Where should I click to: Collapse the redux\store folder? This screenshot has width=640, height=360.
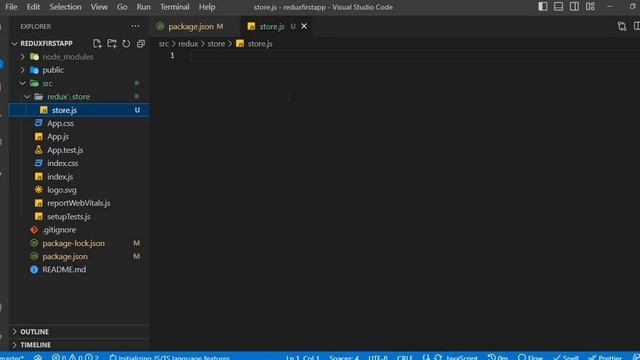pos(27,97)
